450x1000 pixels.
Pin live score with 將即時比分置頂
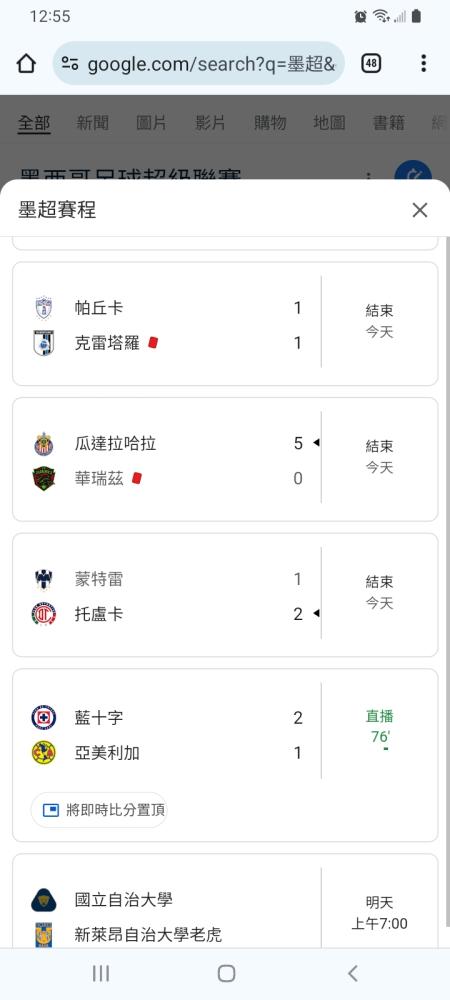coord(99,810)
